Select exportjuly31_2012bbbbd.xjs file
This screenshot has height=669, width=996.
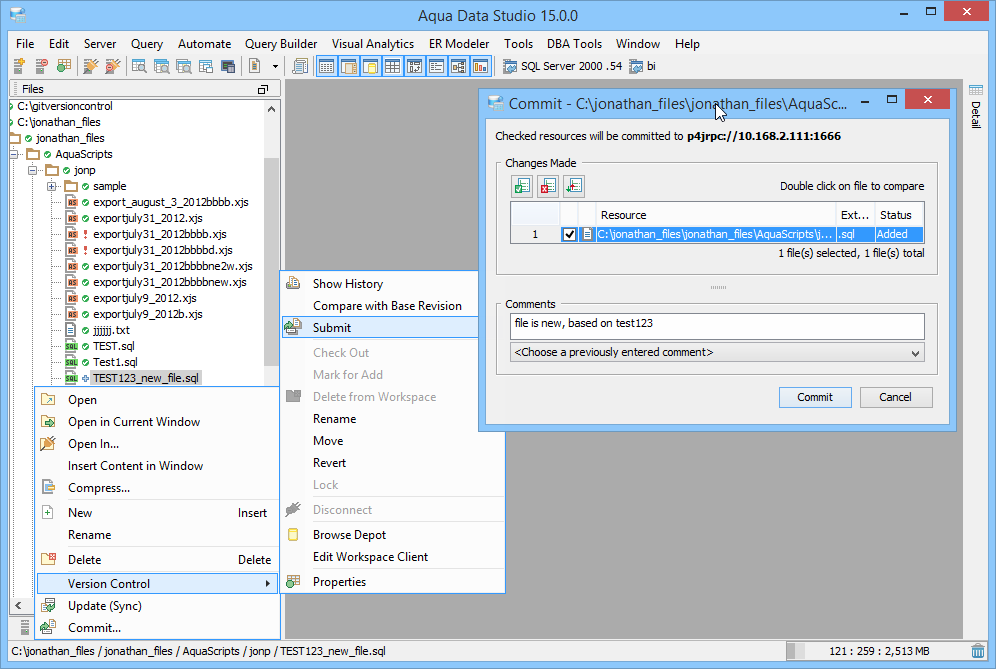163,250
